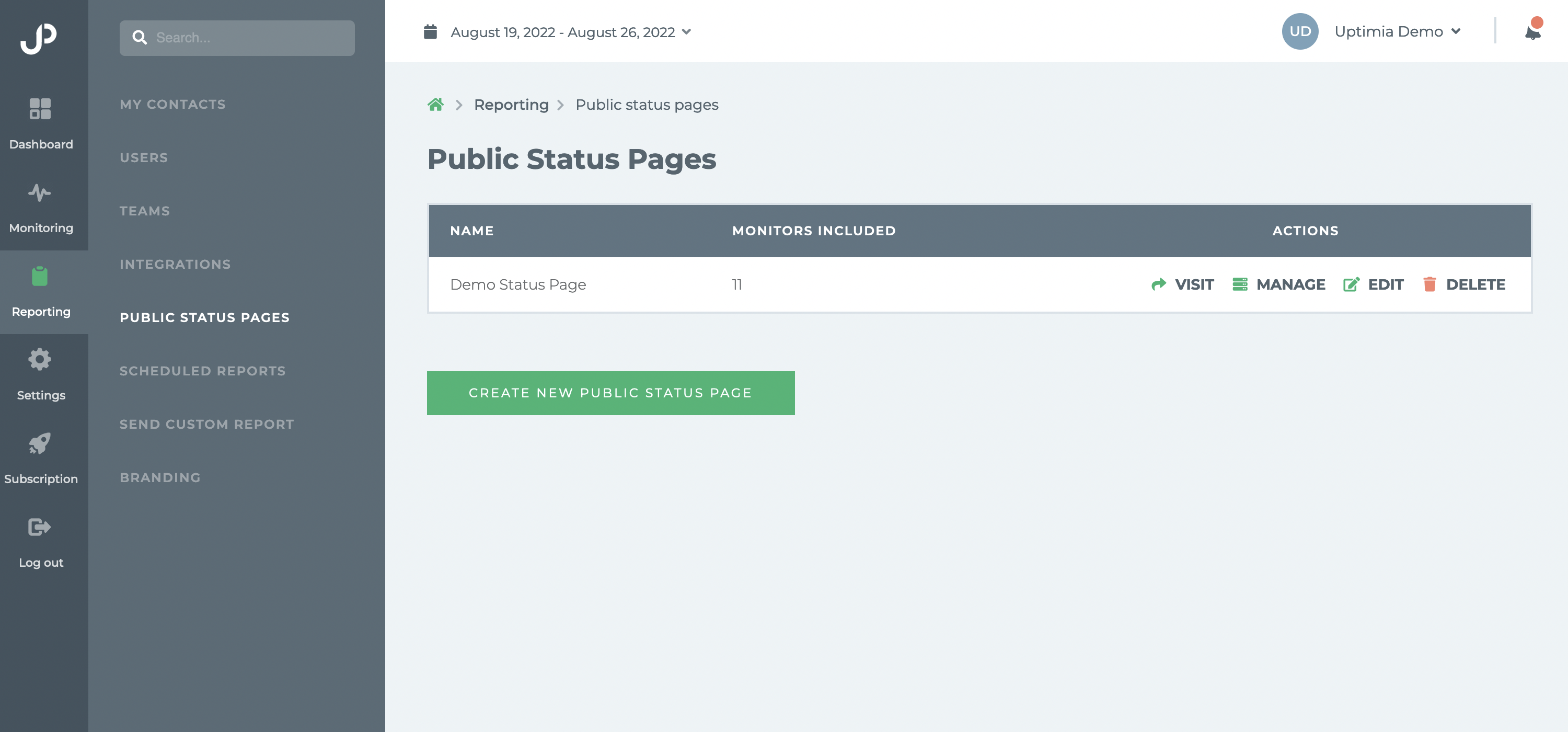The width and height of the screenshot is (1568, 732).
Task: Click the green Visit arrow icon
Action: click(x=1158, y=284)
